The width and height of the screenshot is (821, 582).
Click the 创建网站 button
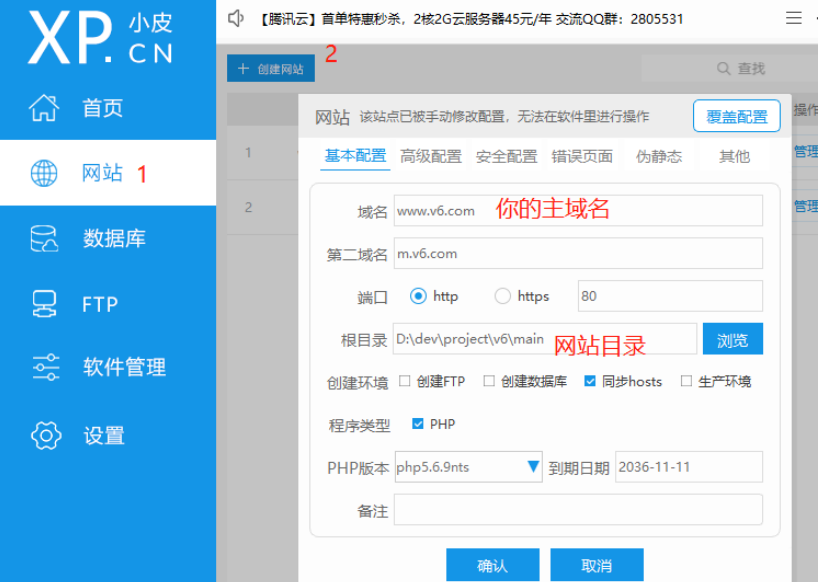point(271,69)
